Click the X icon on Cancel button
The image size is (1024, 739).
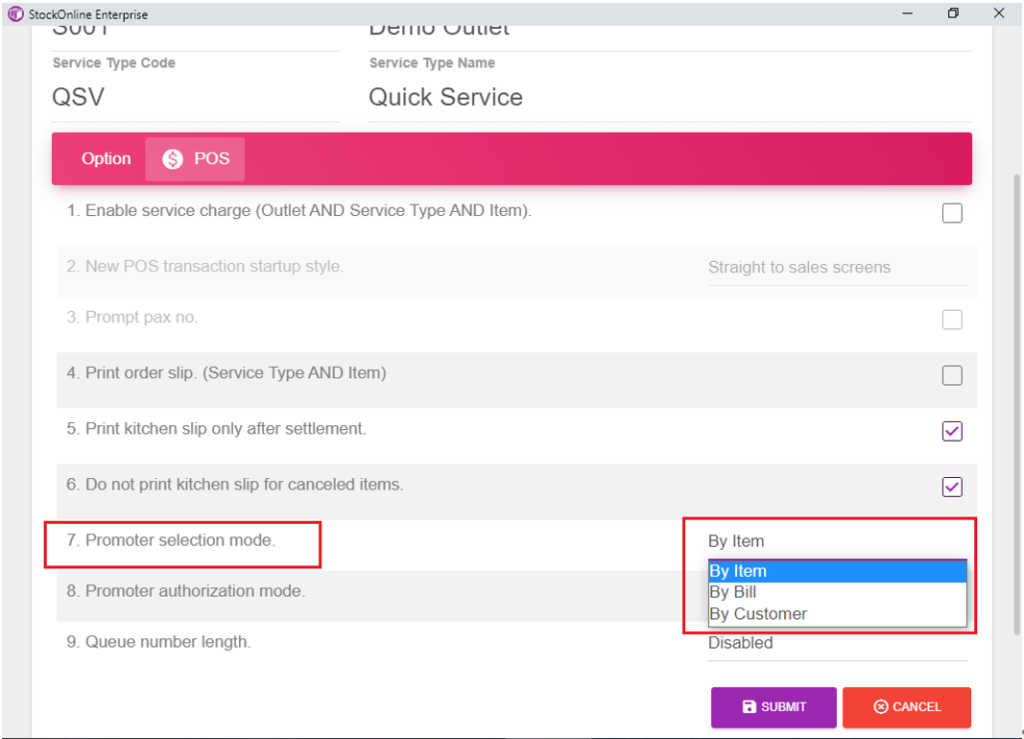pyautogui.click(x=880, y=707)
